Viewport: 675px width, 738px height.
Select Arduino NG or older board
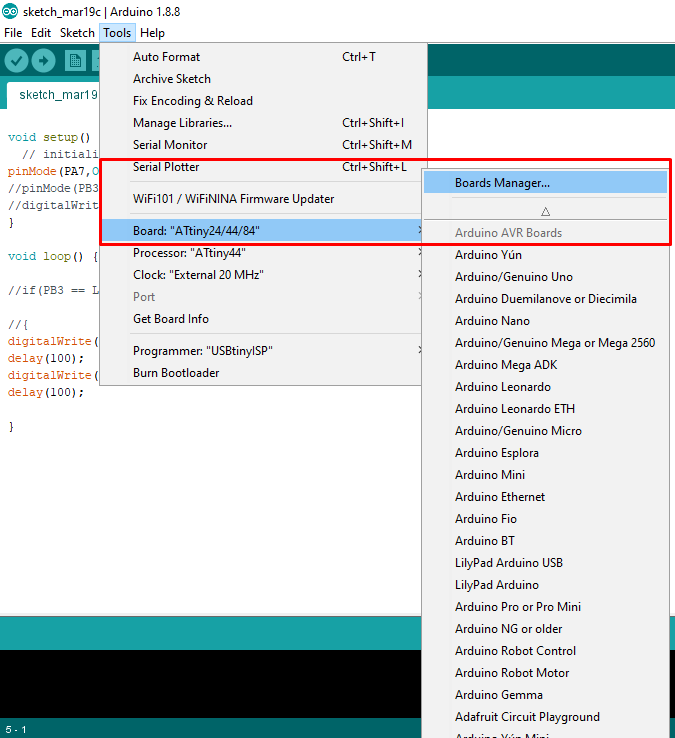click(546, 629)
